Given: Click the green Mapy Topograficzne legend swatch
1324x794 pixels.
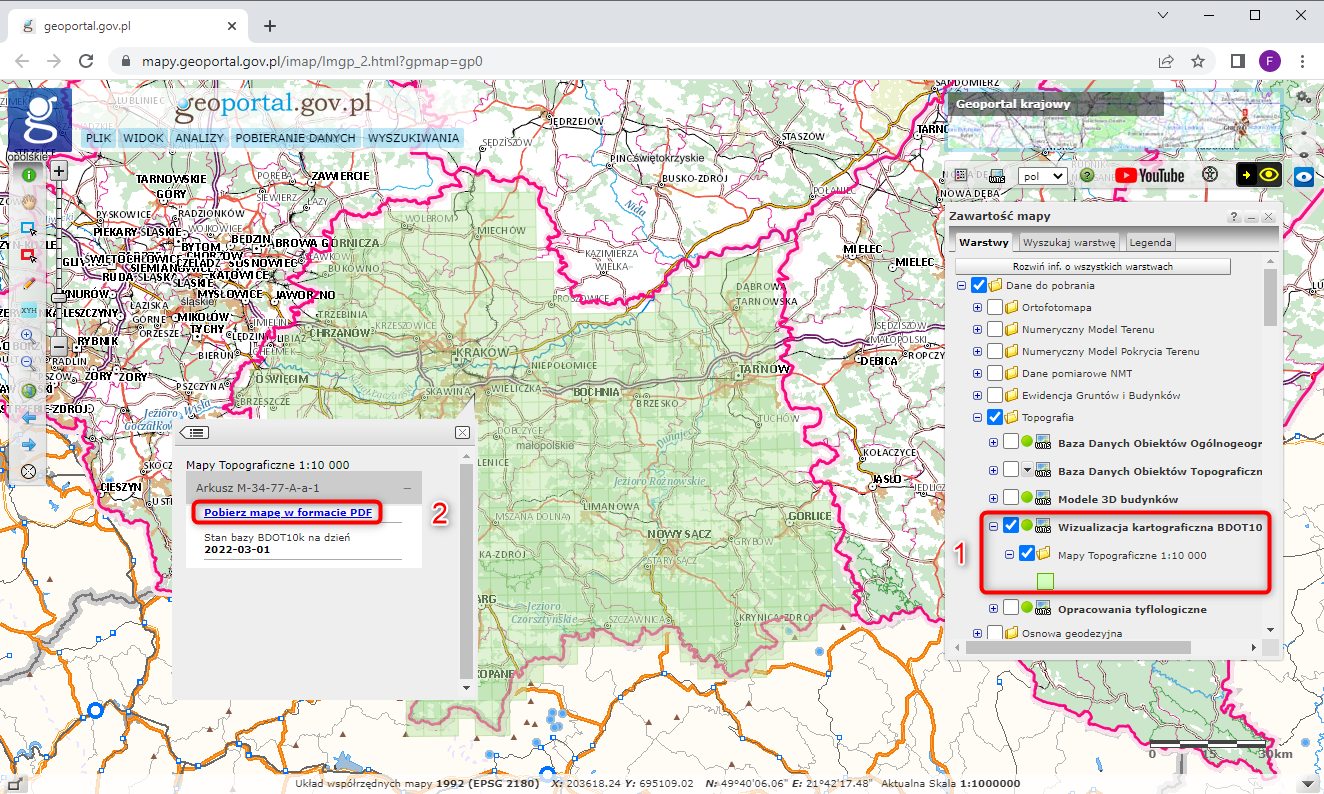Looking at the screenshot, I should point(1046,581).
